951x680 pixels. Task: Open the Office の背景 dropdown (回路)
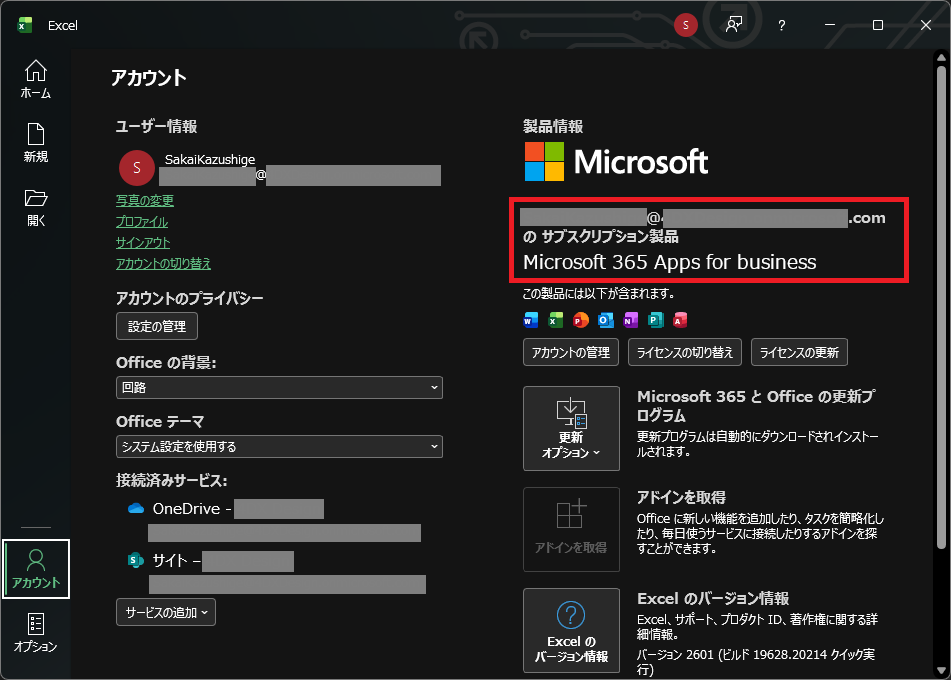[x=279, y=388]
